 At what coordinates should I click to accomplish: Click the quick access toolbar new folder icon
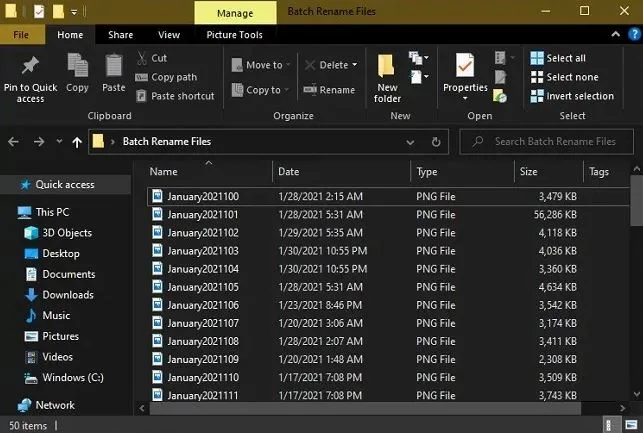coord(58,11)
